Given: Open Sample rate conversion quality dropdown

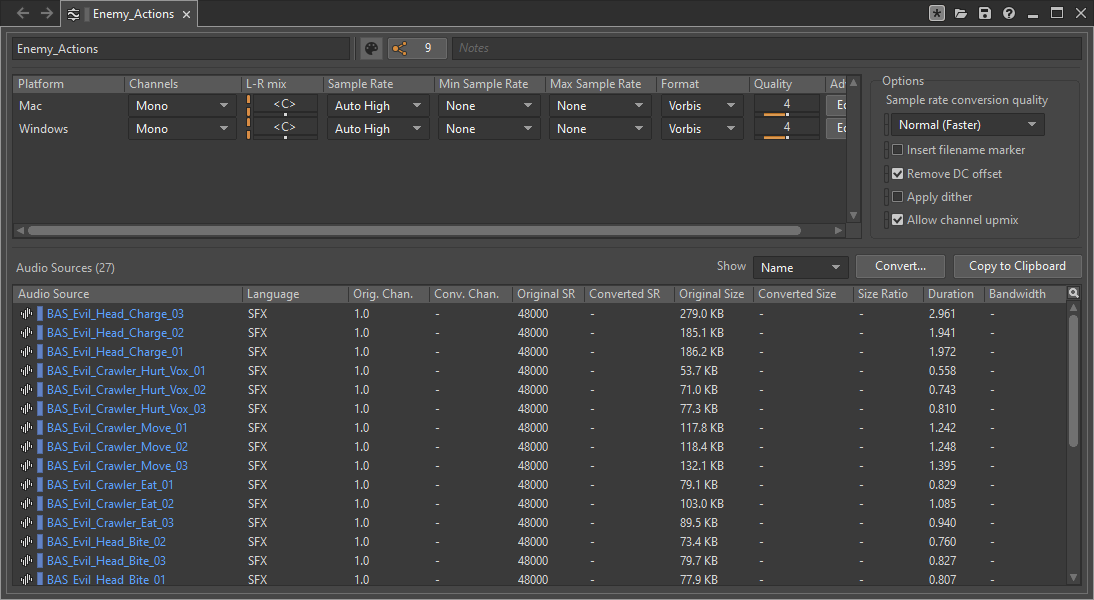Looking at the screenshot, I should (x=966, y=125).
